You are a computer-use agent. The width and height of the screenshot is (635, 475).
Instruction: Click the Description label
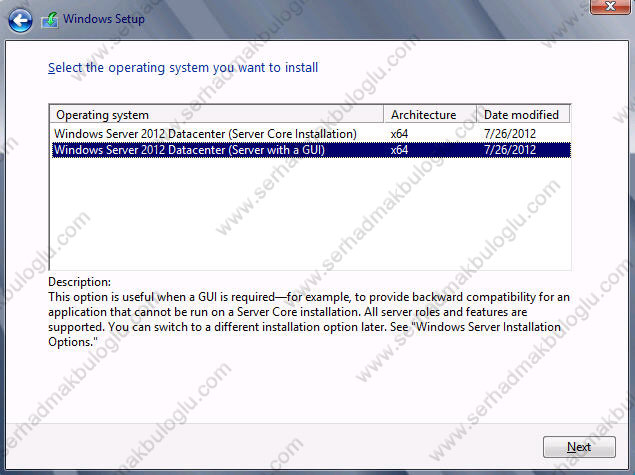pos(79,282)
